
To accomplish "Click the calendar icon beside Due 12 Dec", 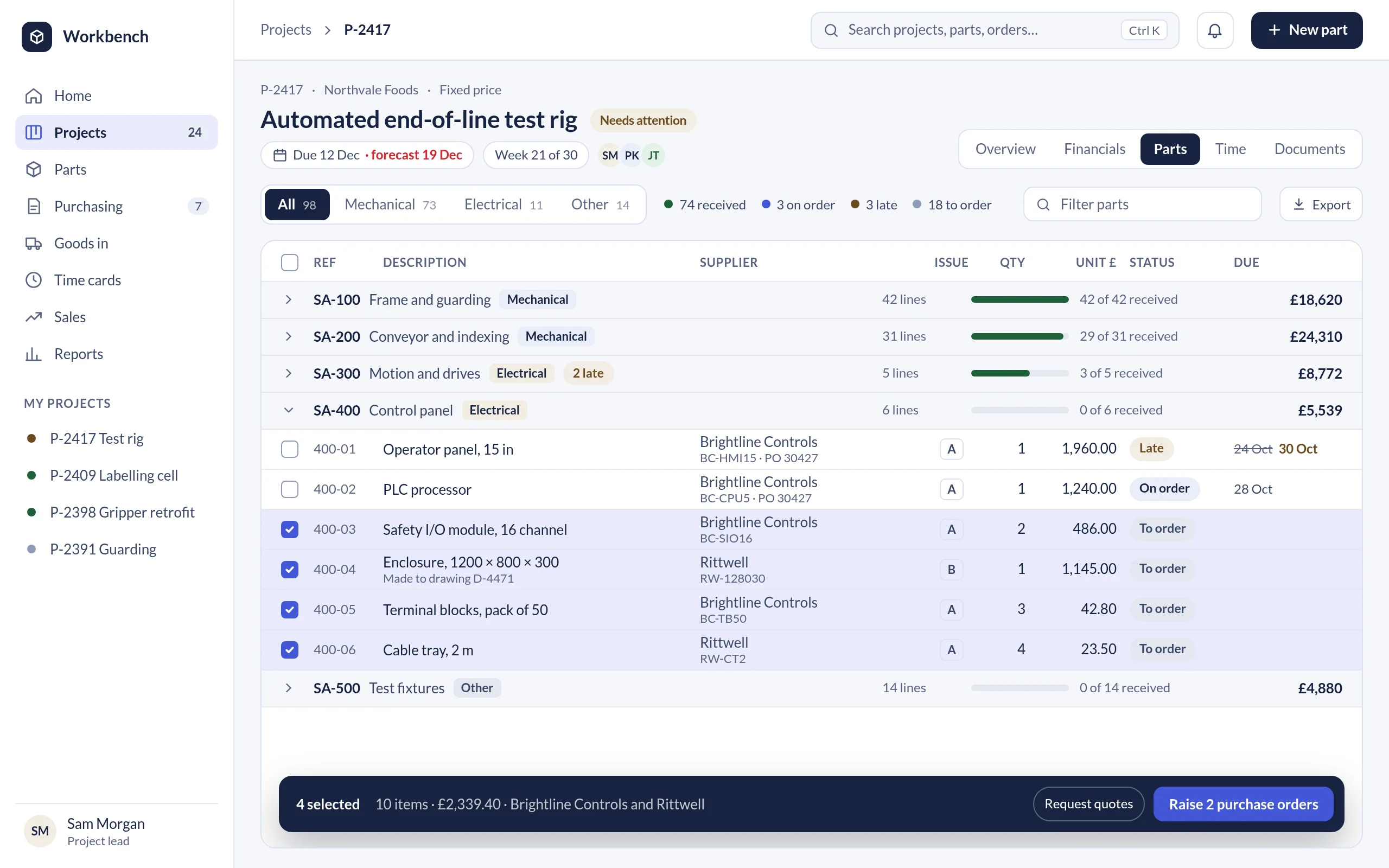I will pyautogui.click(x=279, y=155).
